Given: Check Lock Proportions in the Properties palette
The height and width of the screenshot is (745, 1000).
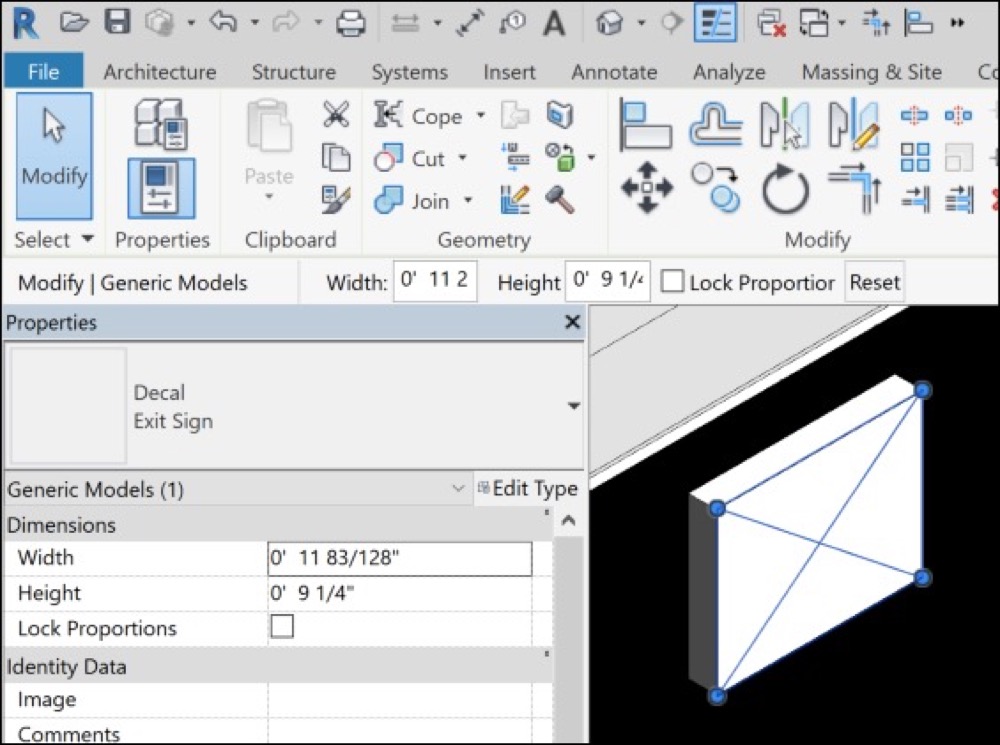Looking at the screenshot, I should coord(281,628).
